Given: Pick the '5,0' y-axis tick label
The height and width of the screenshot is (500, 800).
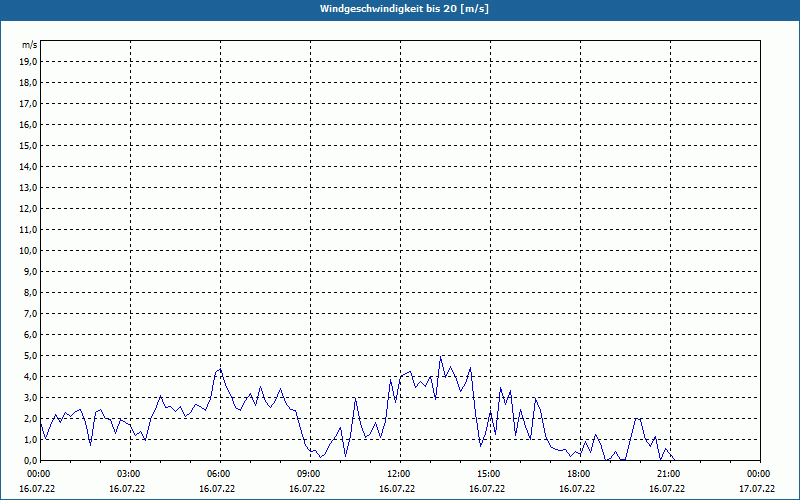Looking at the screenshot, I should (30, 356).
